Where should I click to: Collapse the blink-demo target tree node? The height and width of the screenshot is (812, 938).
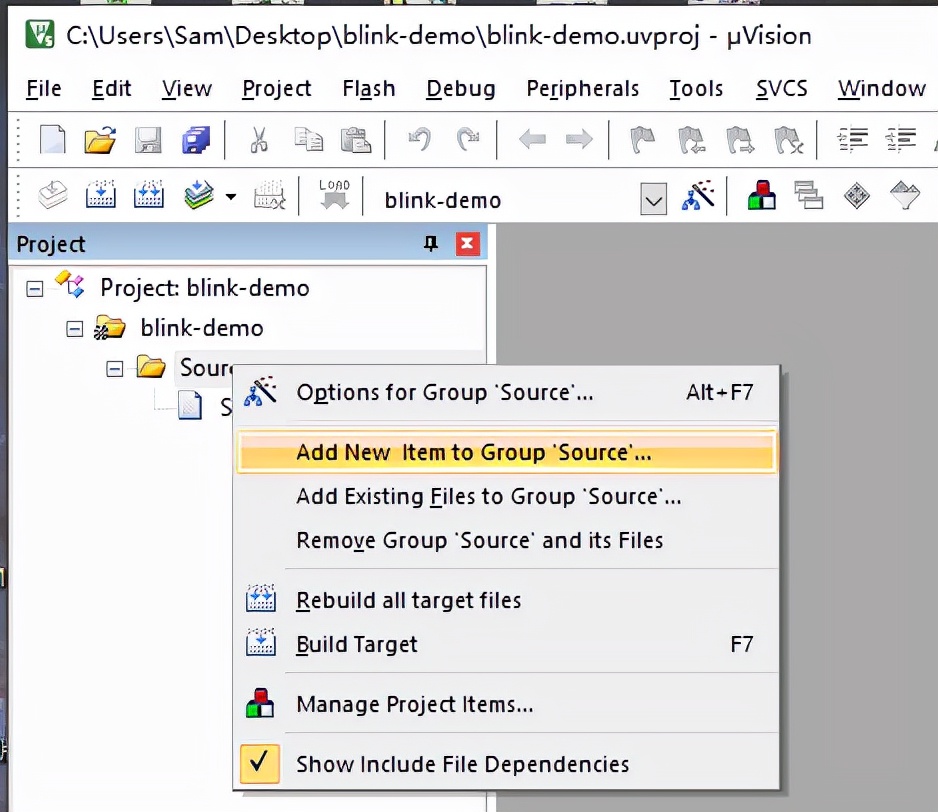74,329
